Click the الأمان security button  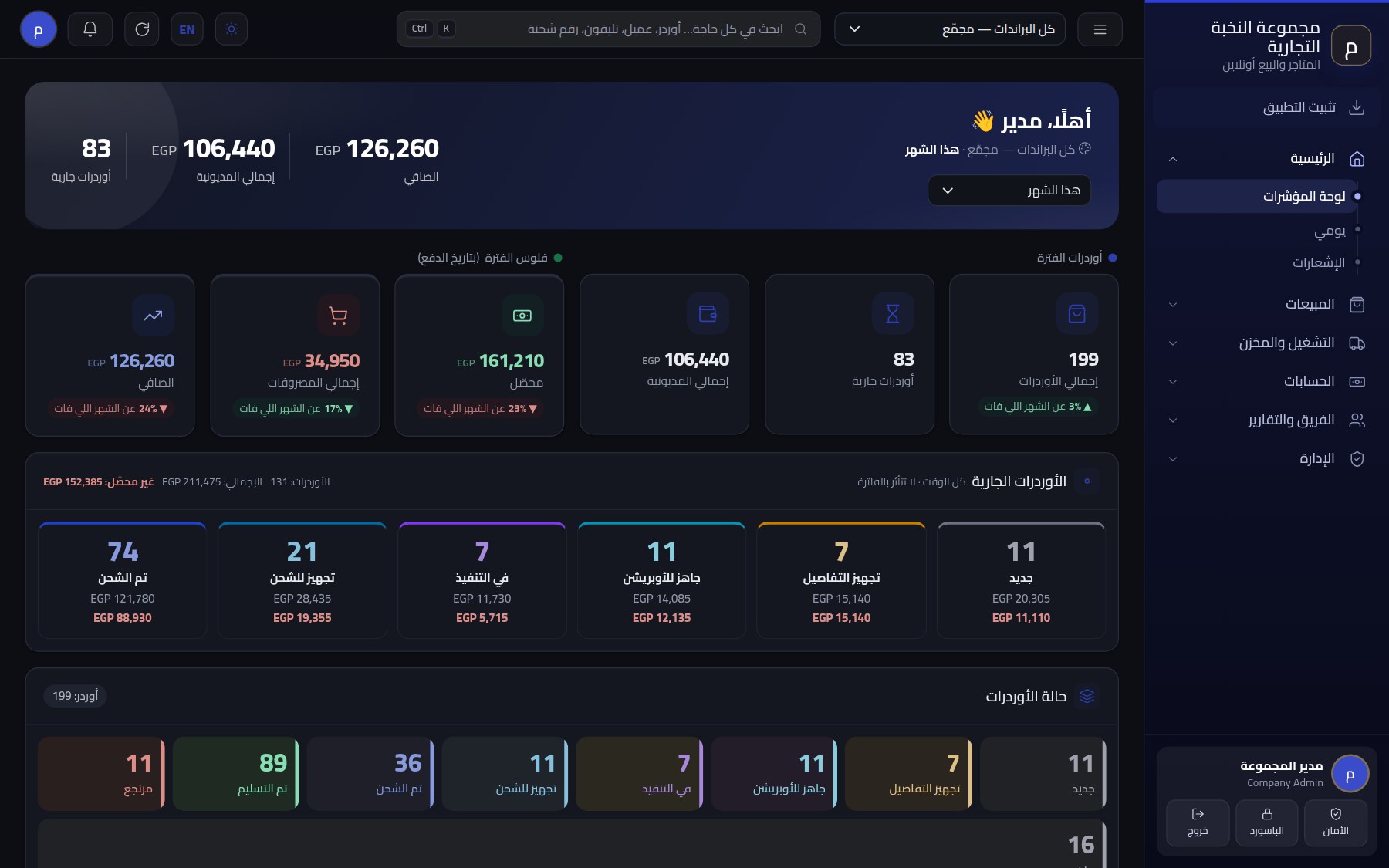tap(1336, 822)
